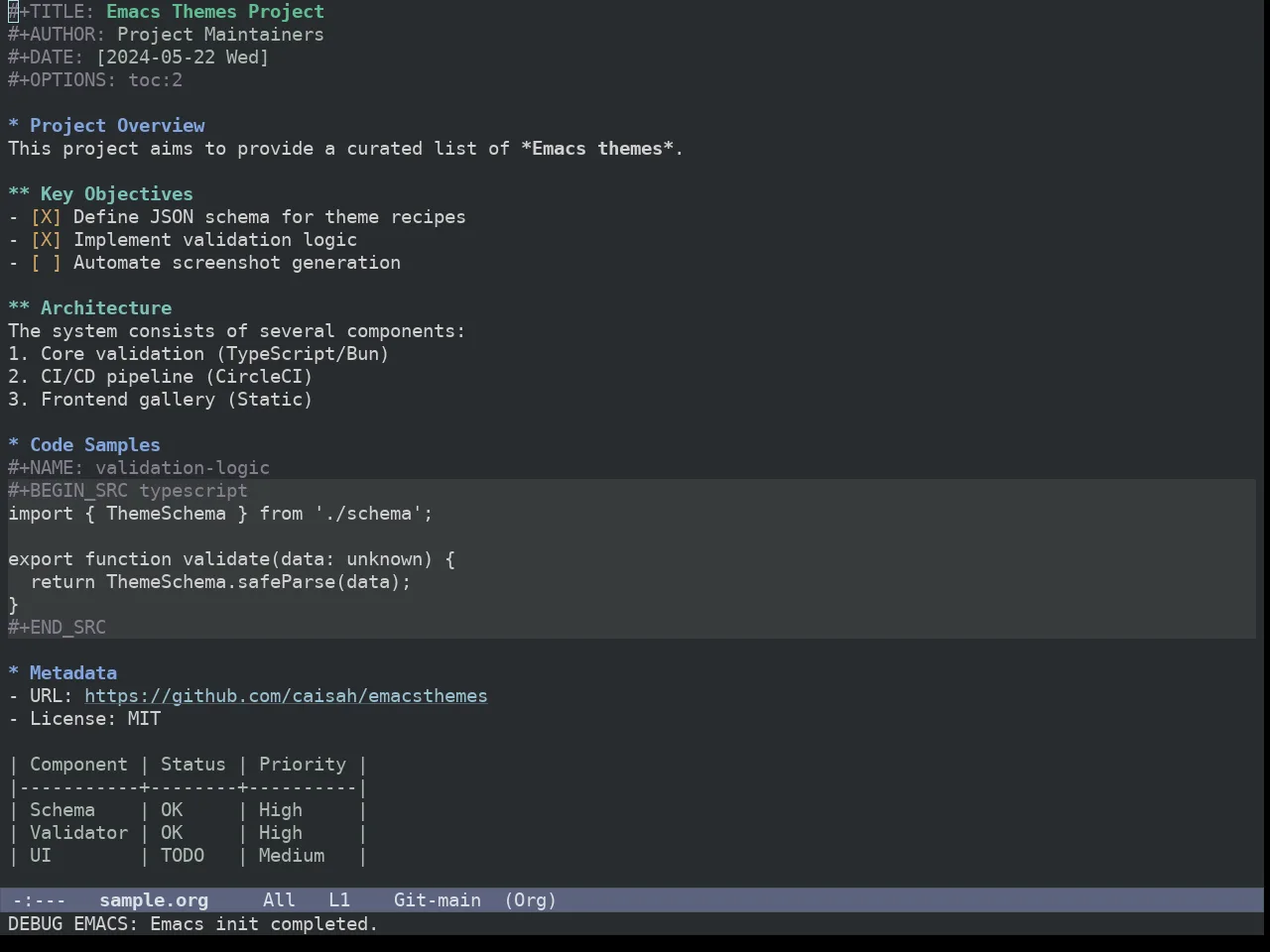1270x952 pixels.
Task: Click 'return ThemeSchema.safeParse(data);' line
Action: [220, 582]
